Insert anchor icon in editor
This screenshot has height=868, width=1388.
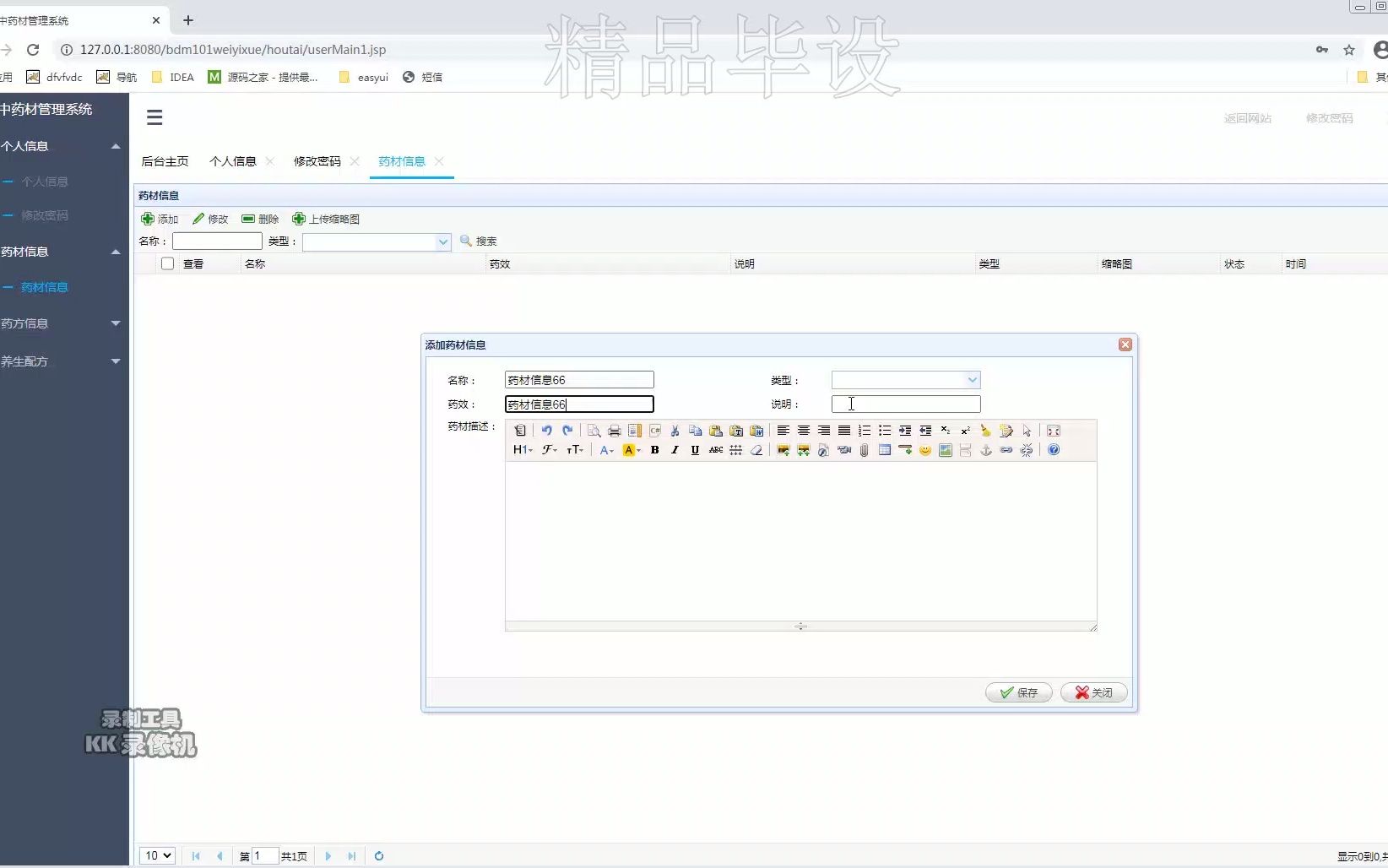[985, 450]
